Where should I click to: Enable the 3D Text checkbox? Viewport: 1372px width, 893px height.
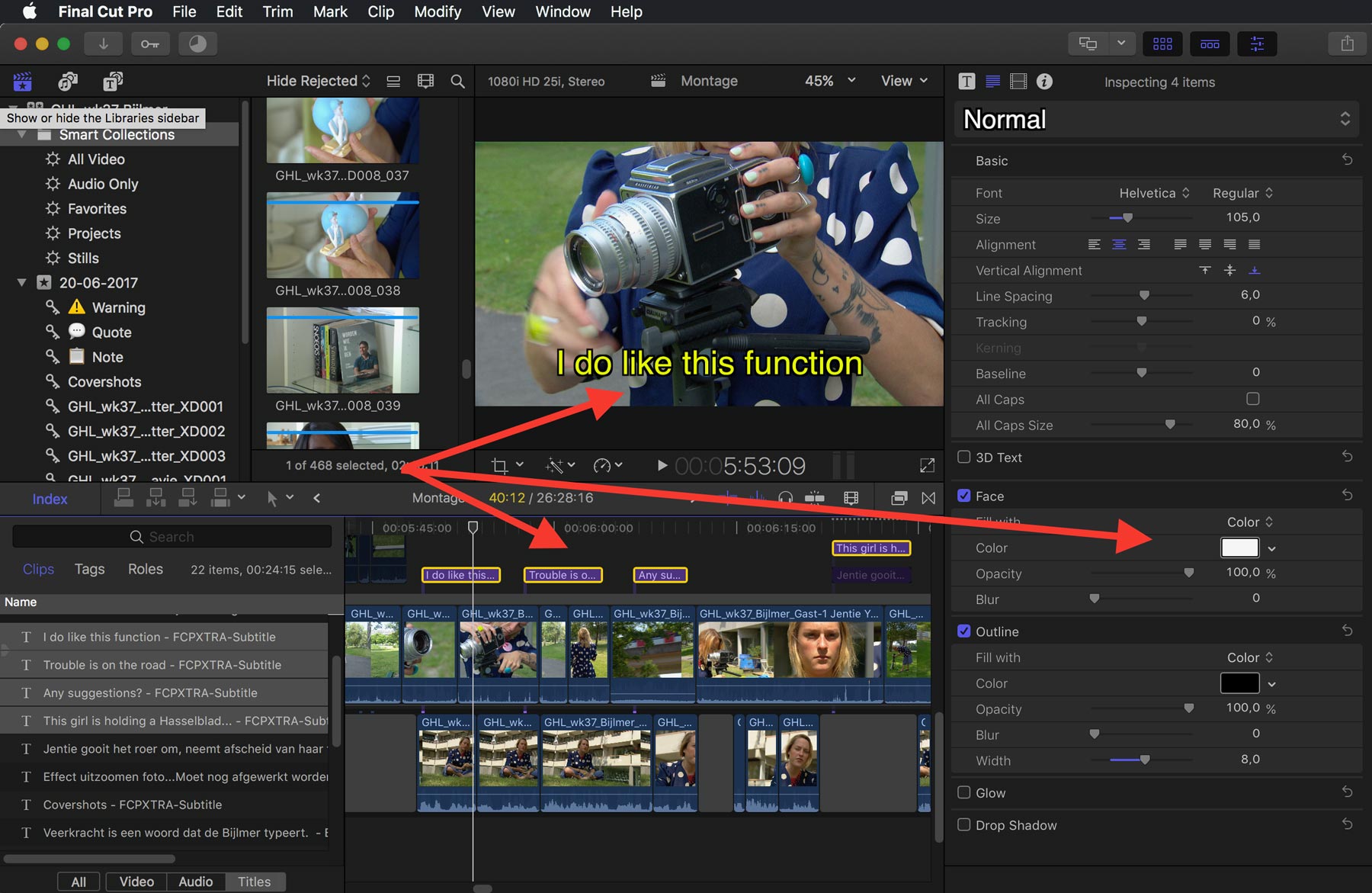(x=963, y=457)
